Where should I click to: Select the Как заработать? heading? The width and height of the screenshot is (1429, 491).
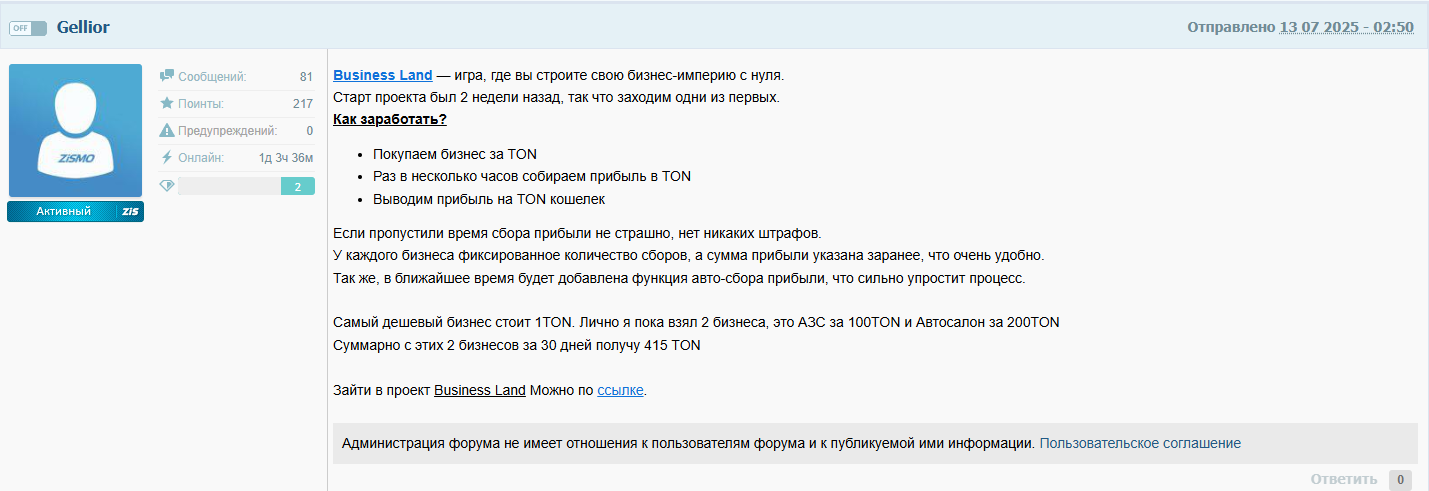point(390,119)
